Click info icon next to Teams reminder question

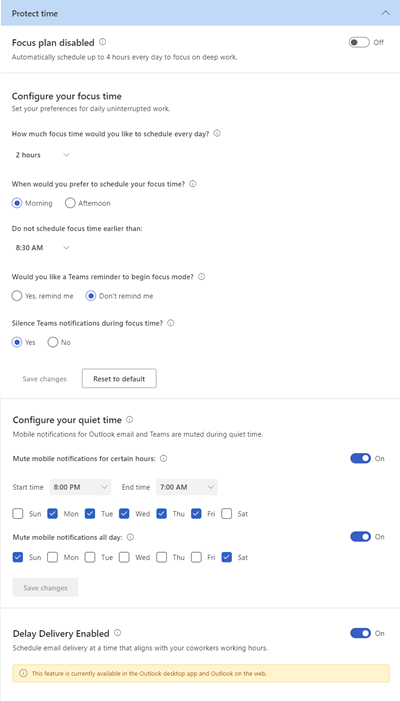201,277
